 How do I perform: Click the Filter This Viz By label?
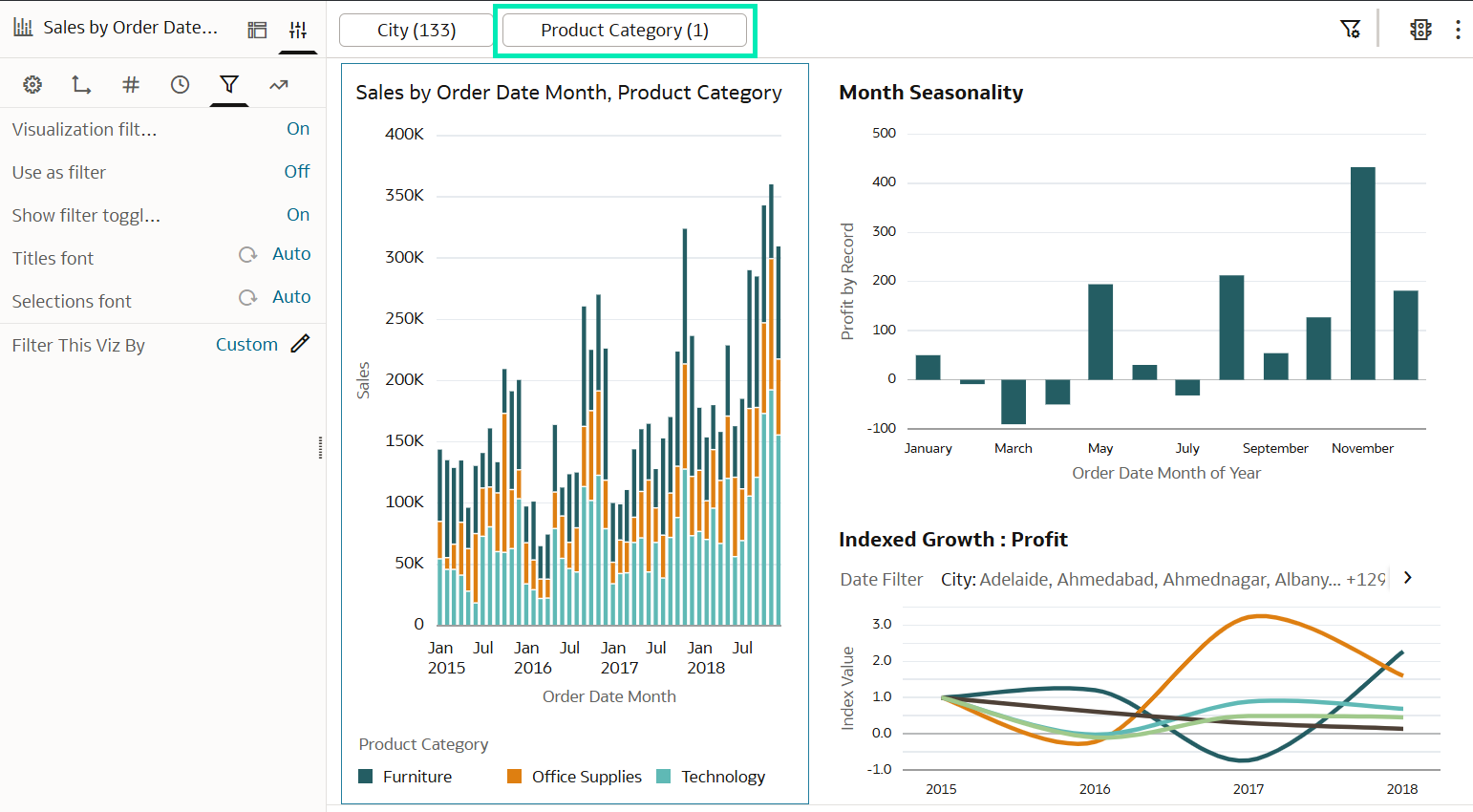coord(78,346)
